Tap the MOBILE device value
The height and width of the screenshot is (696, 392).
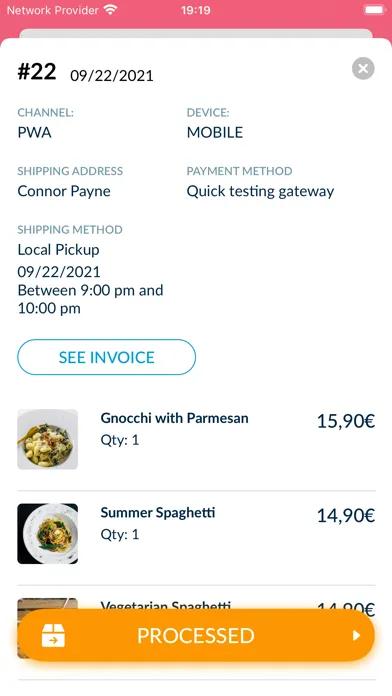(x=215, y=132)
